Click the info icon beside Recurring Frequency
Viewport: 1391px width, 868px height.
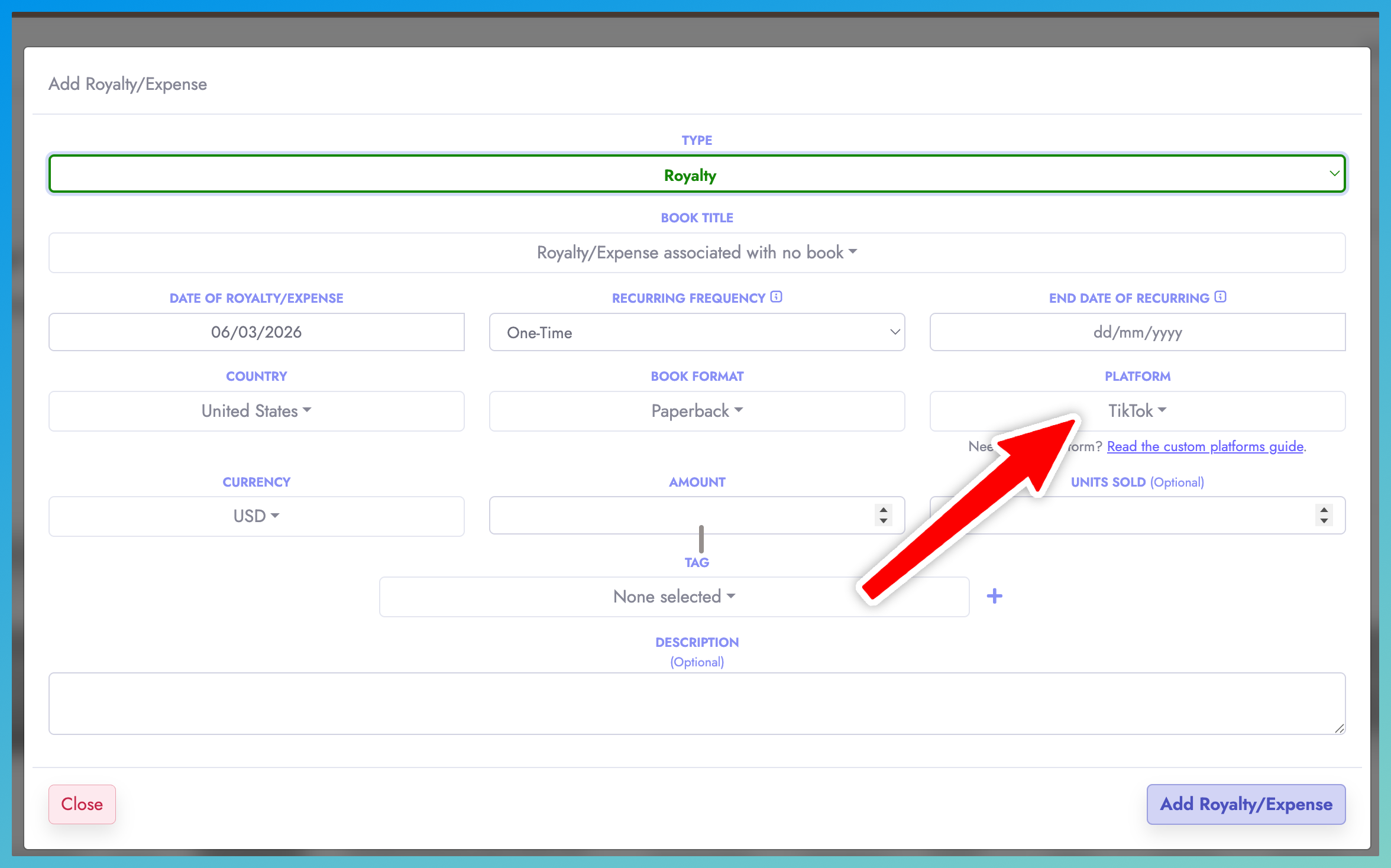(x=776, y=297)
